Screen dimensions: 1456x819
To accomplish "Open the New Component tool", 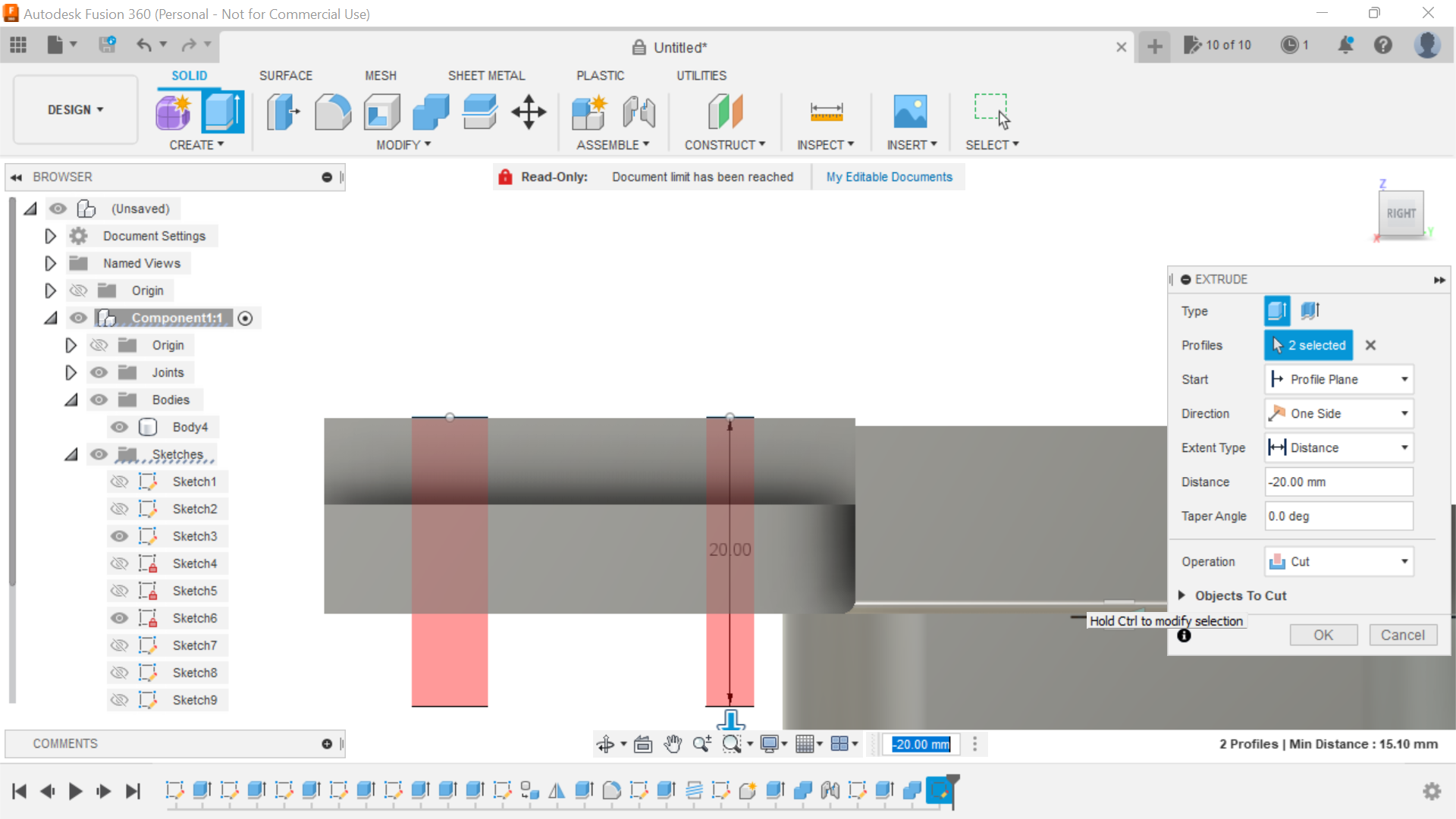I will point(589,112).
